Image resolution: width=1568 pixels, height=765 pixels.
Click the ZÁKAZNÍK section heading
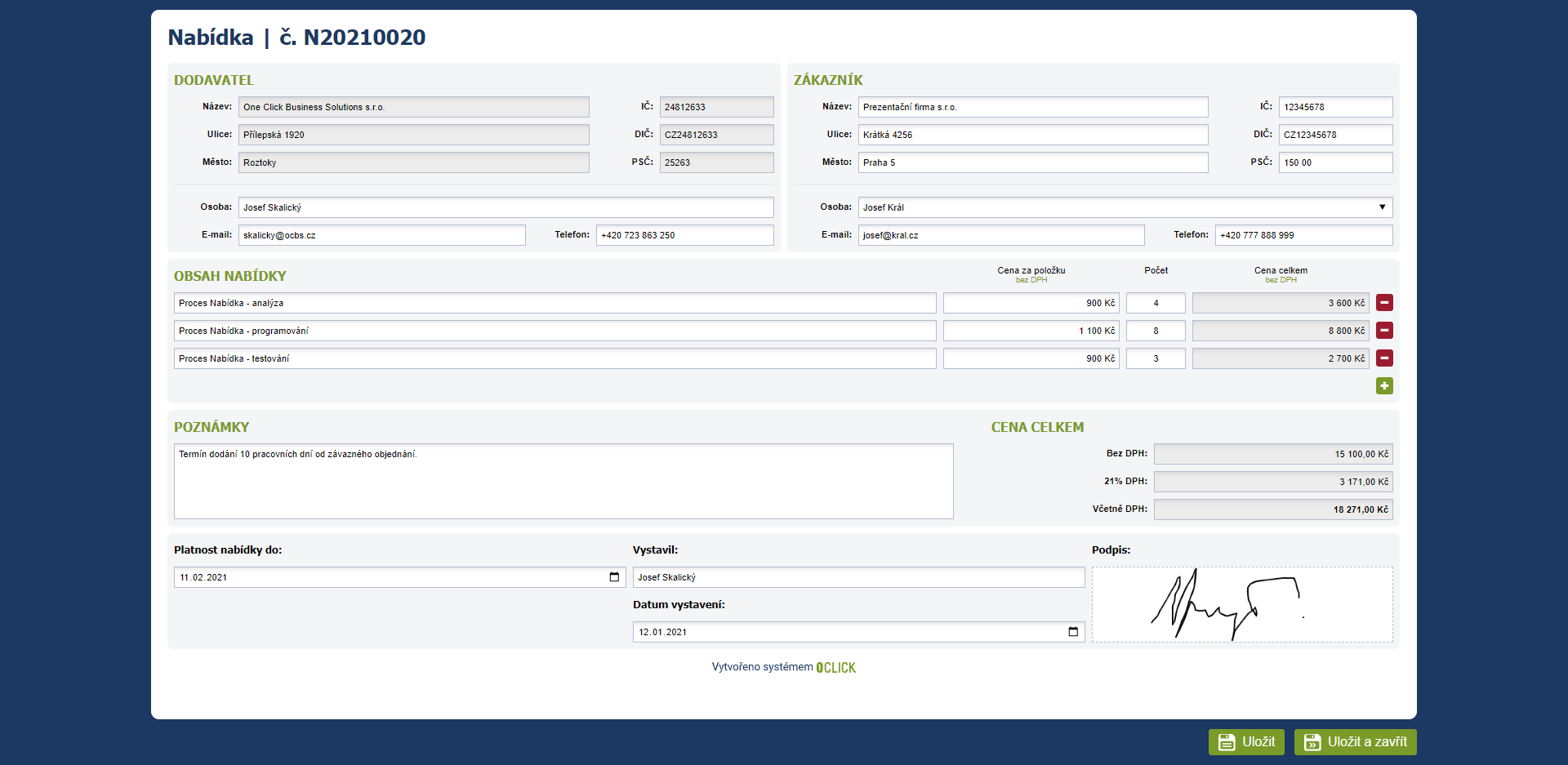[828, 80]
